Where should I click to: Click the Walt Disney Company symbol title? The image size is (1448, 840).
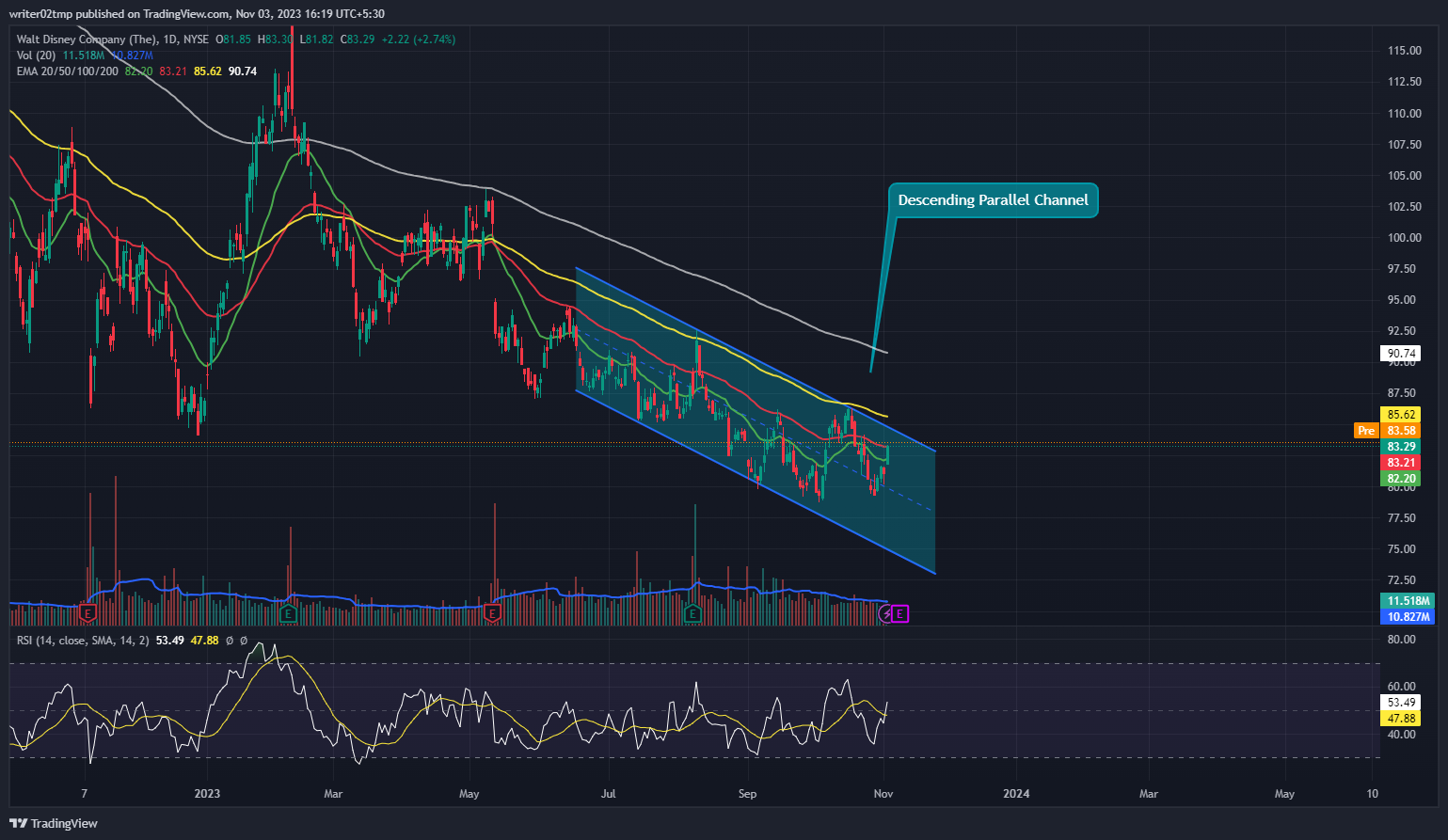coord(87,40)
